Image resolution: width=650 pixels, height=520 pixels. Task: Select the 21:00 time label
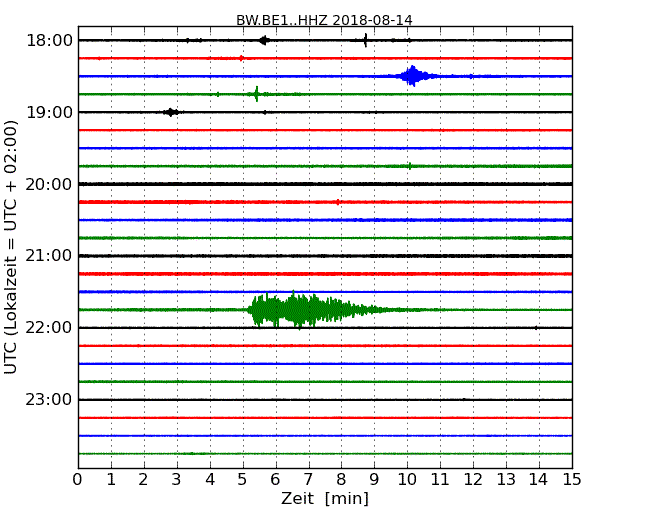(49, 256)
